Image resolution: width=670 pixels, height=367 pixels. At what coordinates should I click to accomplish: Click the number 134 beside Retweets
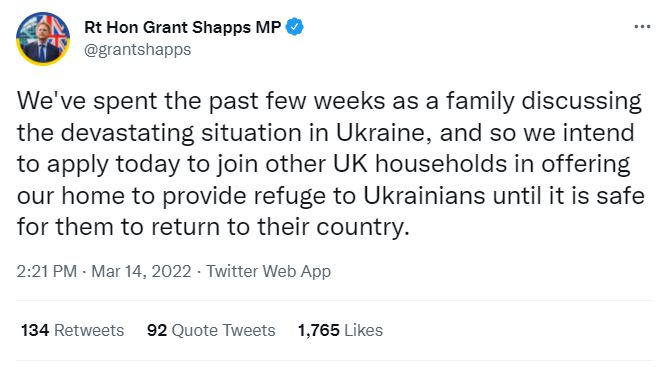35,330
